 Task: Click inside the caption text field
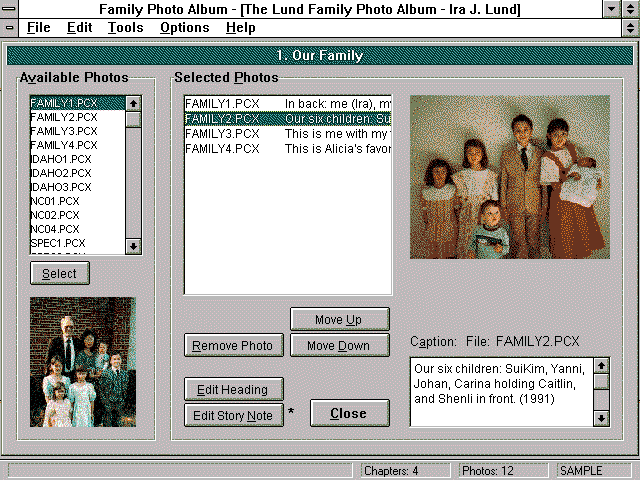pos(501,392)
